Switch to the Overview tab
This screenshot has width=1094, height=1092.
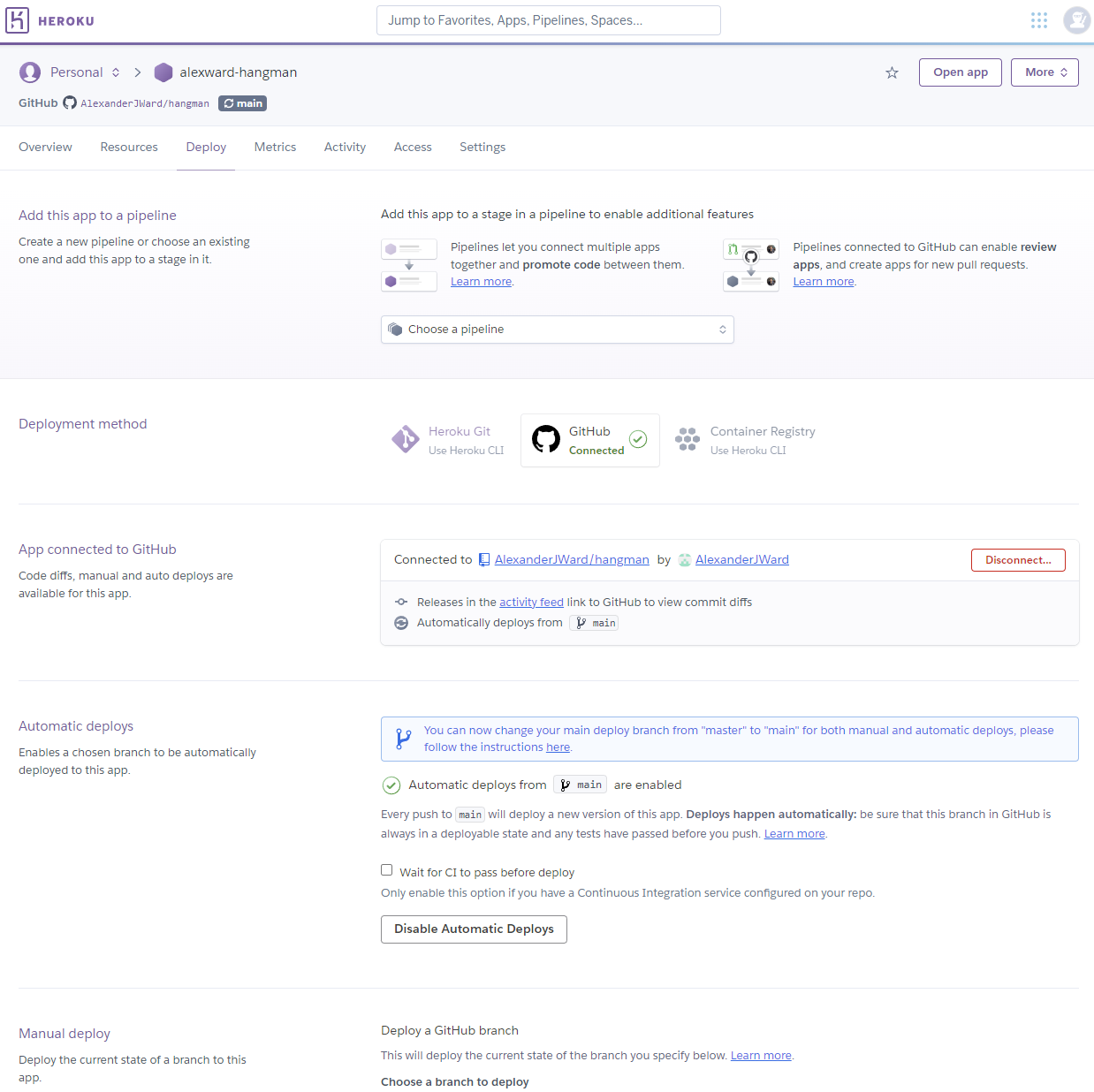(x=45, y=147)
